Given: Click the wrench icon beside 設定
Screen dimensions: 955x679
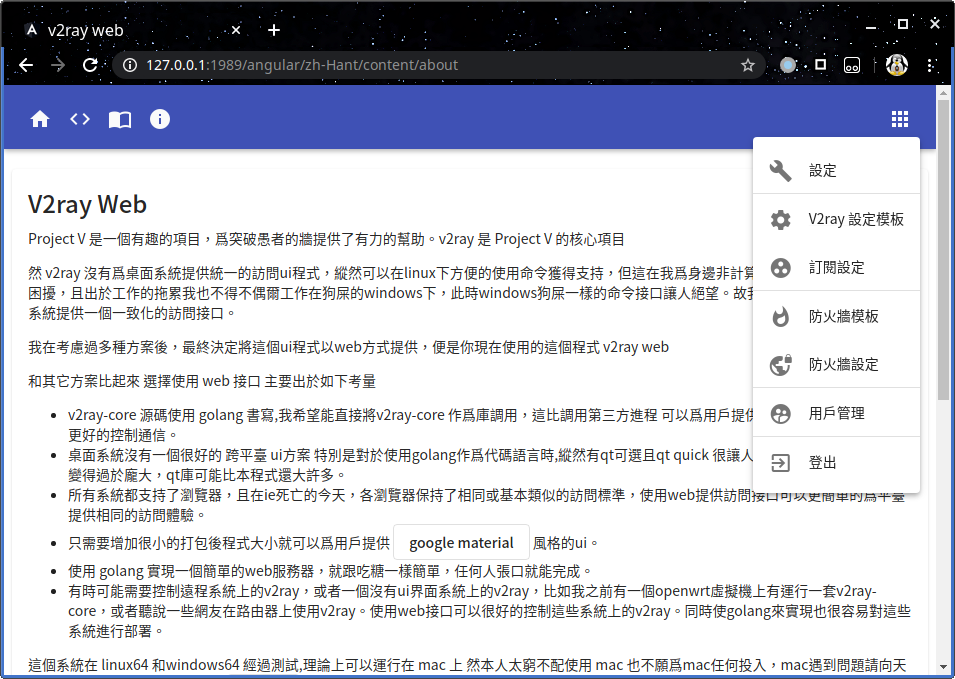Looking at the screenshot, I should [x=780, y=171].
